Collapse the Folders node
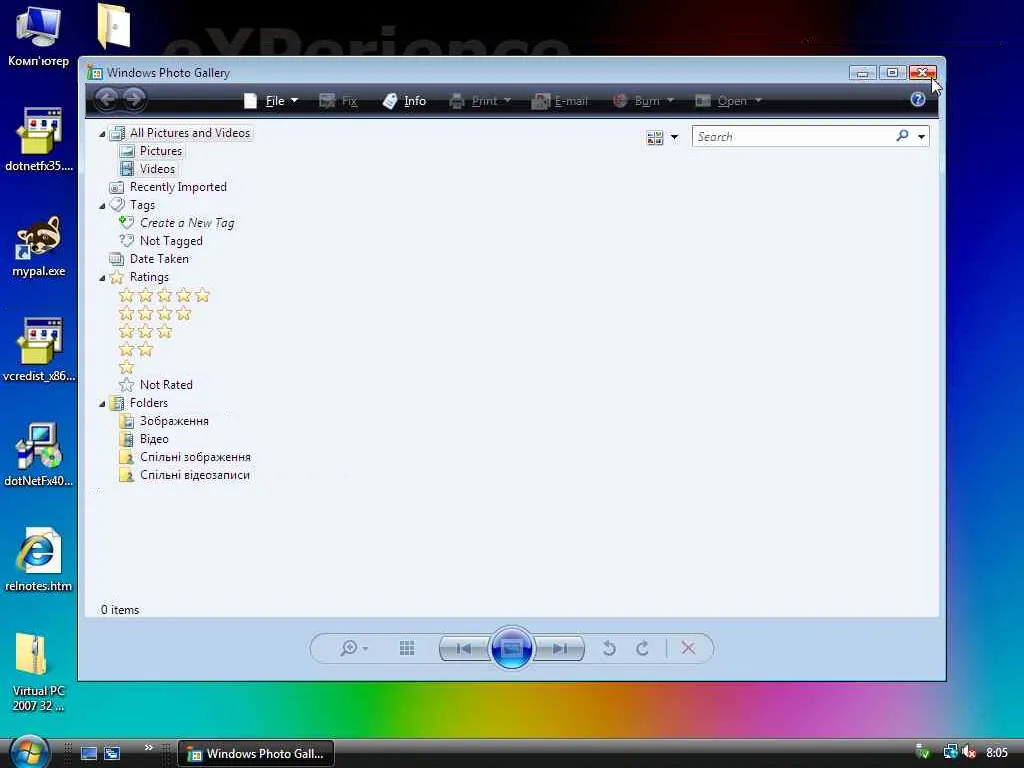Screen dimensions: 1024x768 tap(102, 404)
